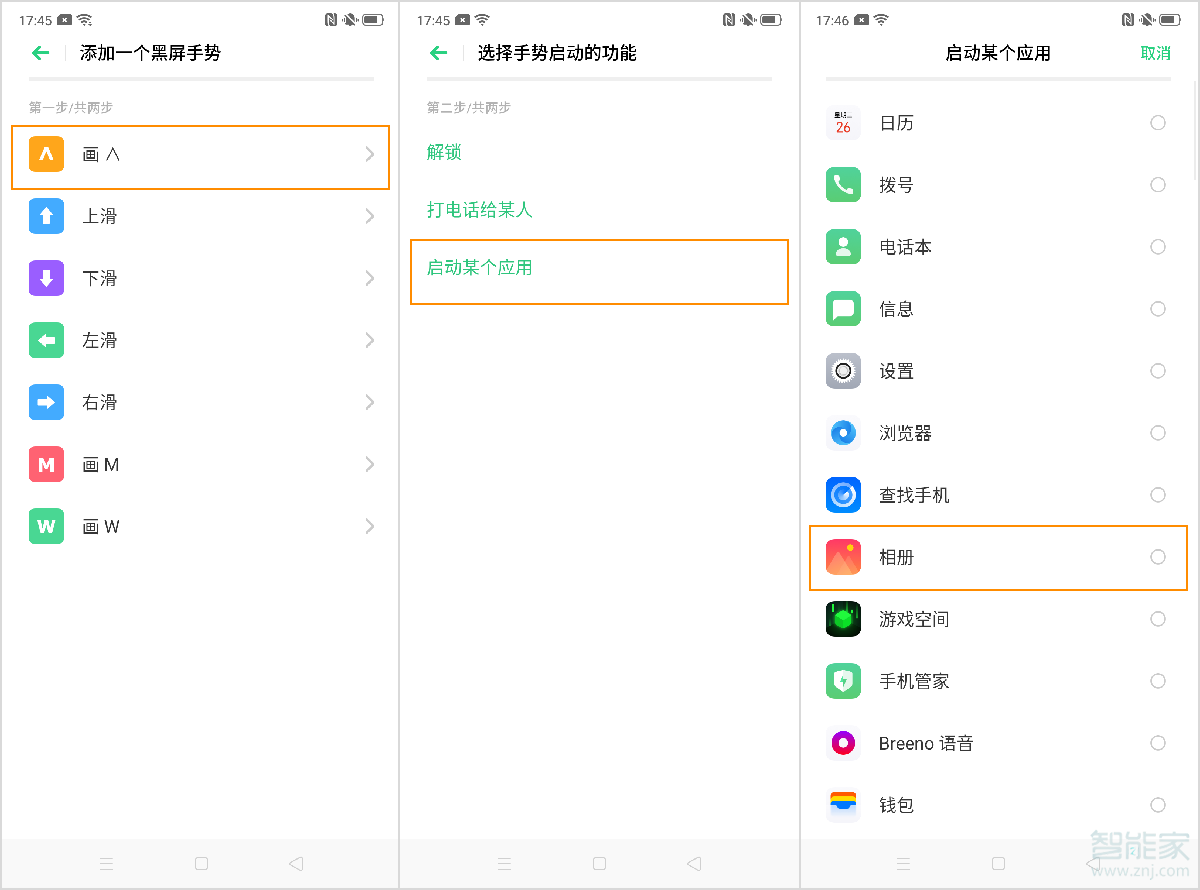Click the 画W gesture icon
Screen dimensions: 1200x890
pos(45,526)
